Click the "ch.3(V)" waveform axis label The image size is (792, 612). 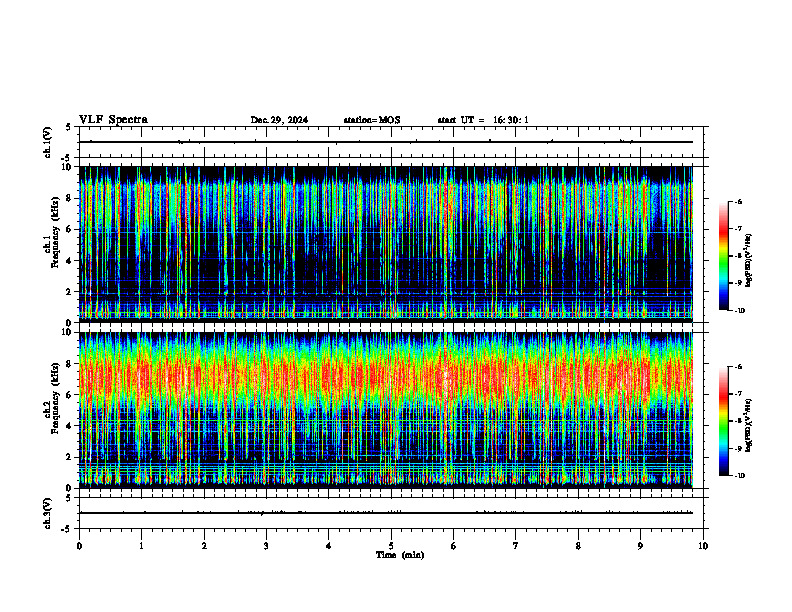(x=48, y=513)
